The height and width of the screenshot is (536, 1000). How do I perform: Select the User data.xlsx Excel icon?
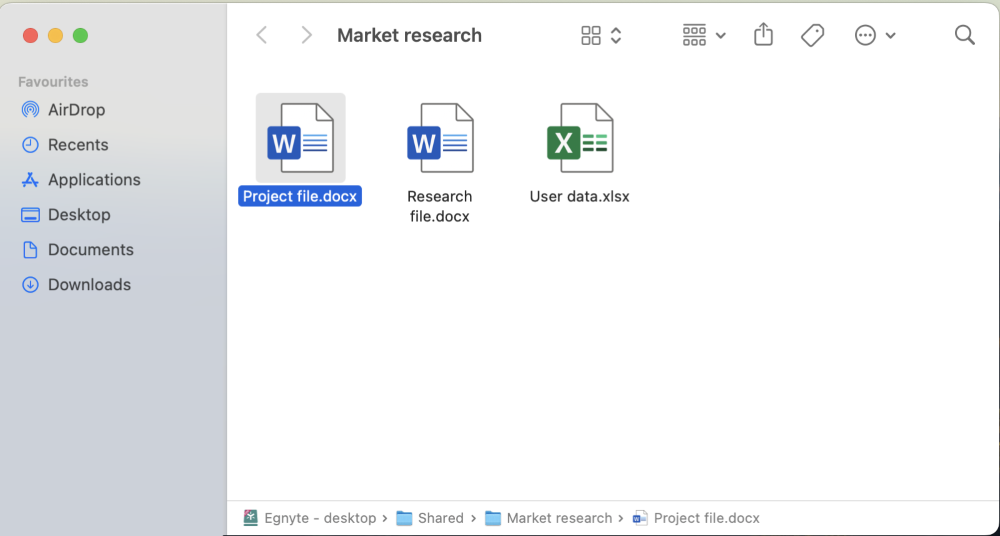[x=580, y=139]
